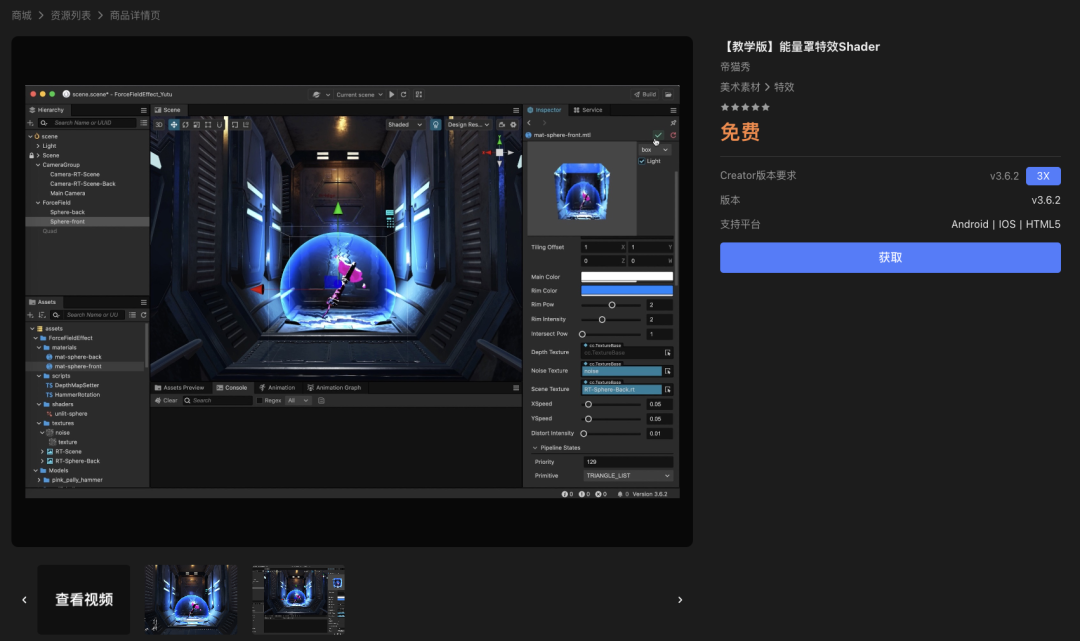Click the Hierarchy search name field
This screenshot has height=641, width=1080.
87,123
